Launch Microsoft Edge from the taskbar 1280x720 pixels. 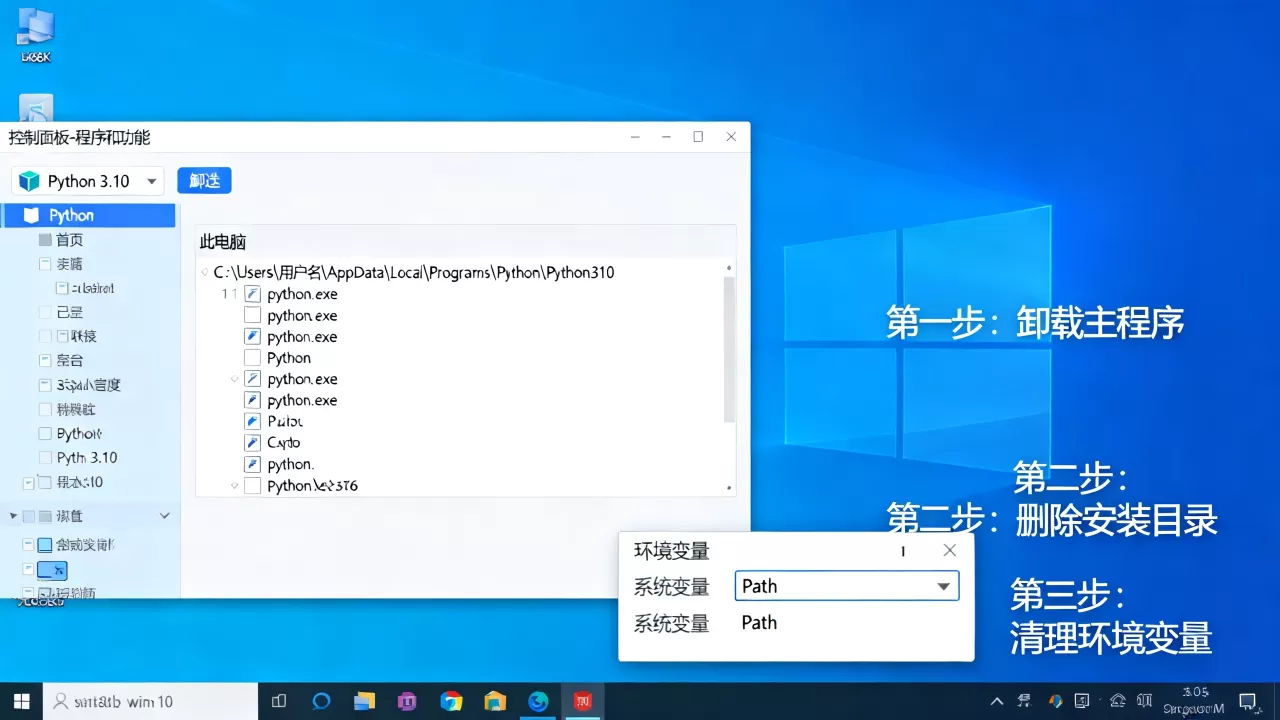(x=538, y=701)
